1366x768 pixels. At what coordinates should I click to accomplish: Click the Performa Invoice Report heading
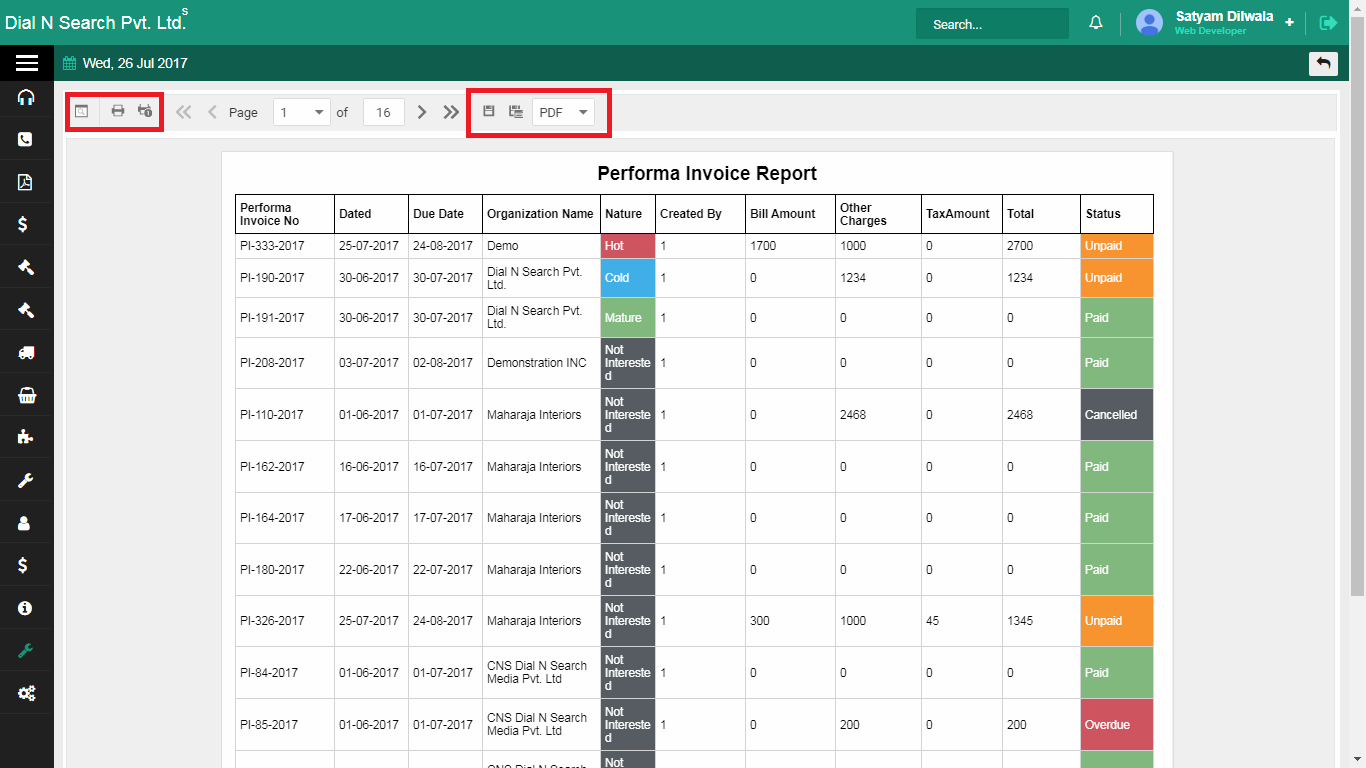tap(707, 173)
